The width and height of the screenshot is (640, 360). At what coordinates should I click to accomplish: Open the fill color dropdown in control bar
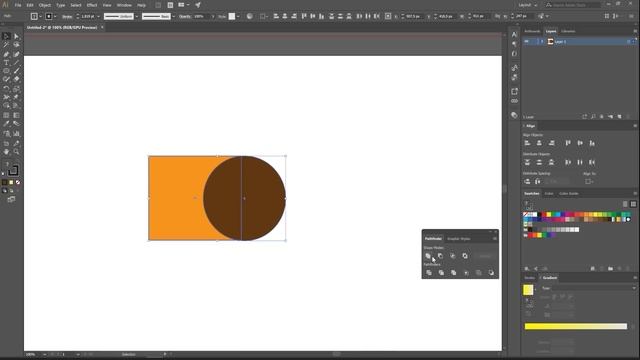40,16
